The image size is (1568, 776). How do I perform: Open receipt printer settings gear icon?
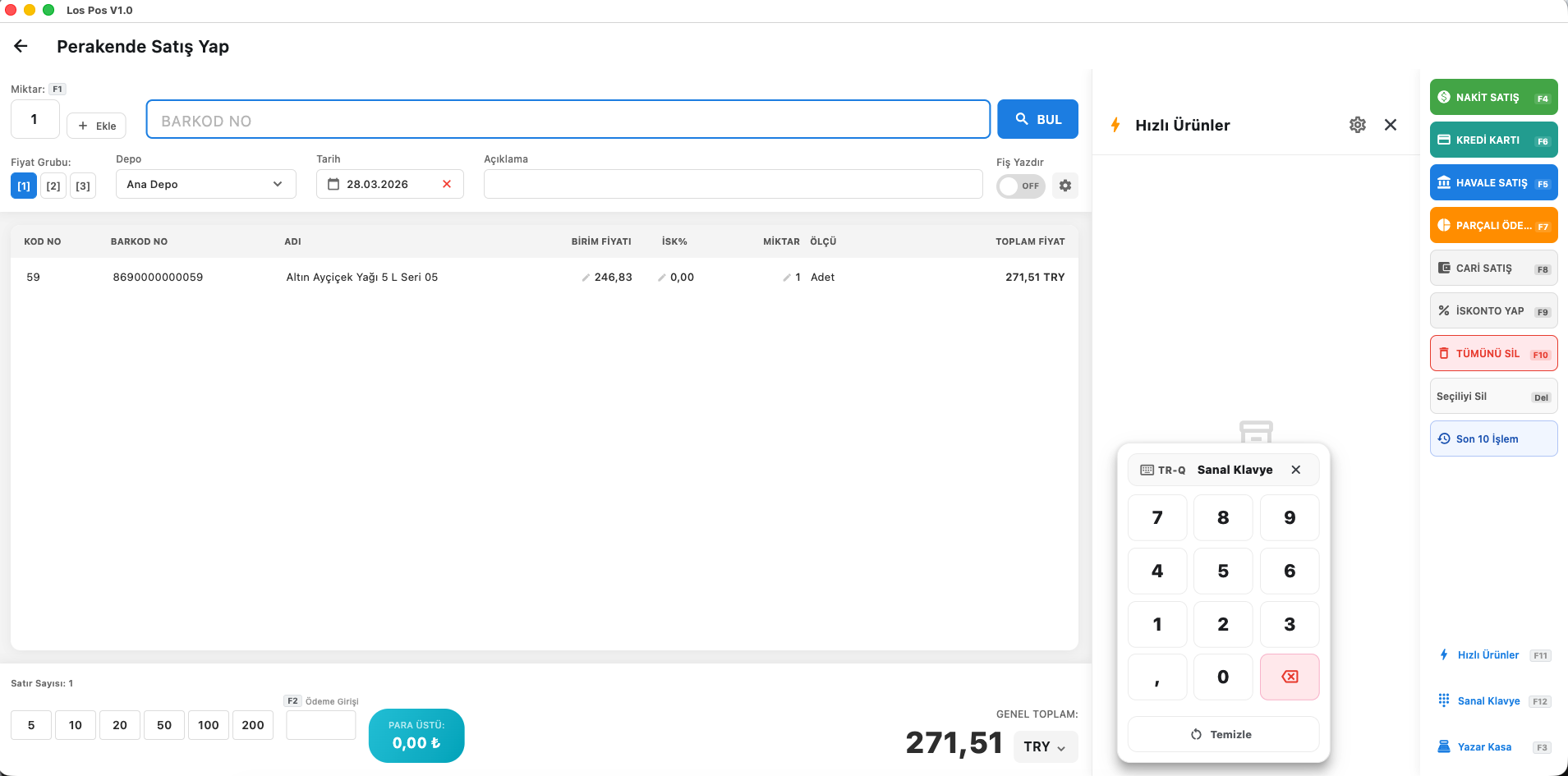(x=1065, y=186)
